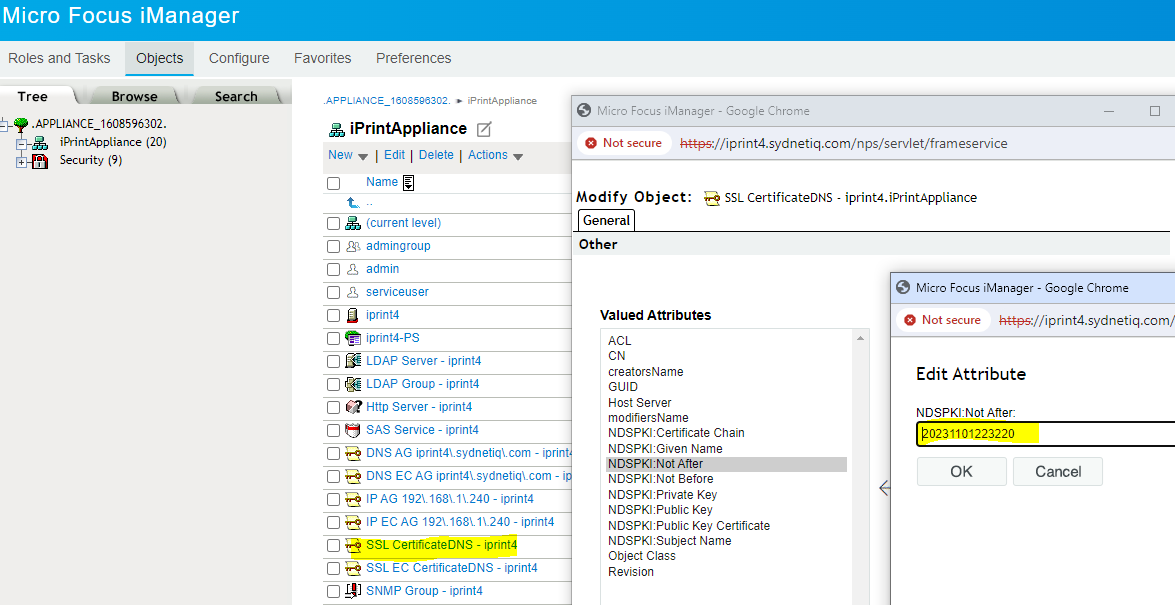Click the Not secure warning icon in Chrome
This screenshot has height=605, width=1175.
pyautogui.click(x=593, y=142)
